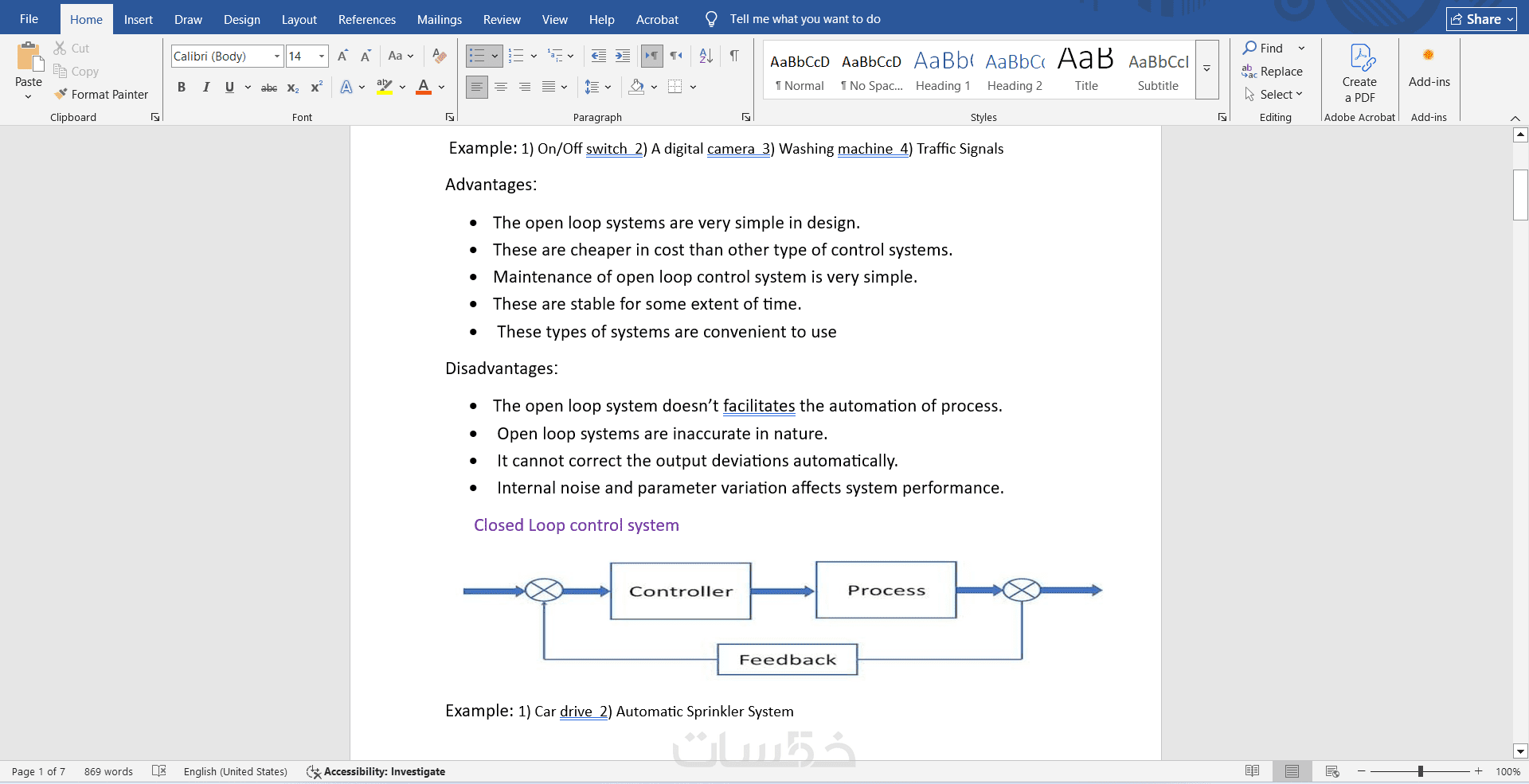Open the Review tab
The height and width of the screenshot is (784, 1529).
502,19
